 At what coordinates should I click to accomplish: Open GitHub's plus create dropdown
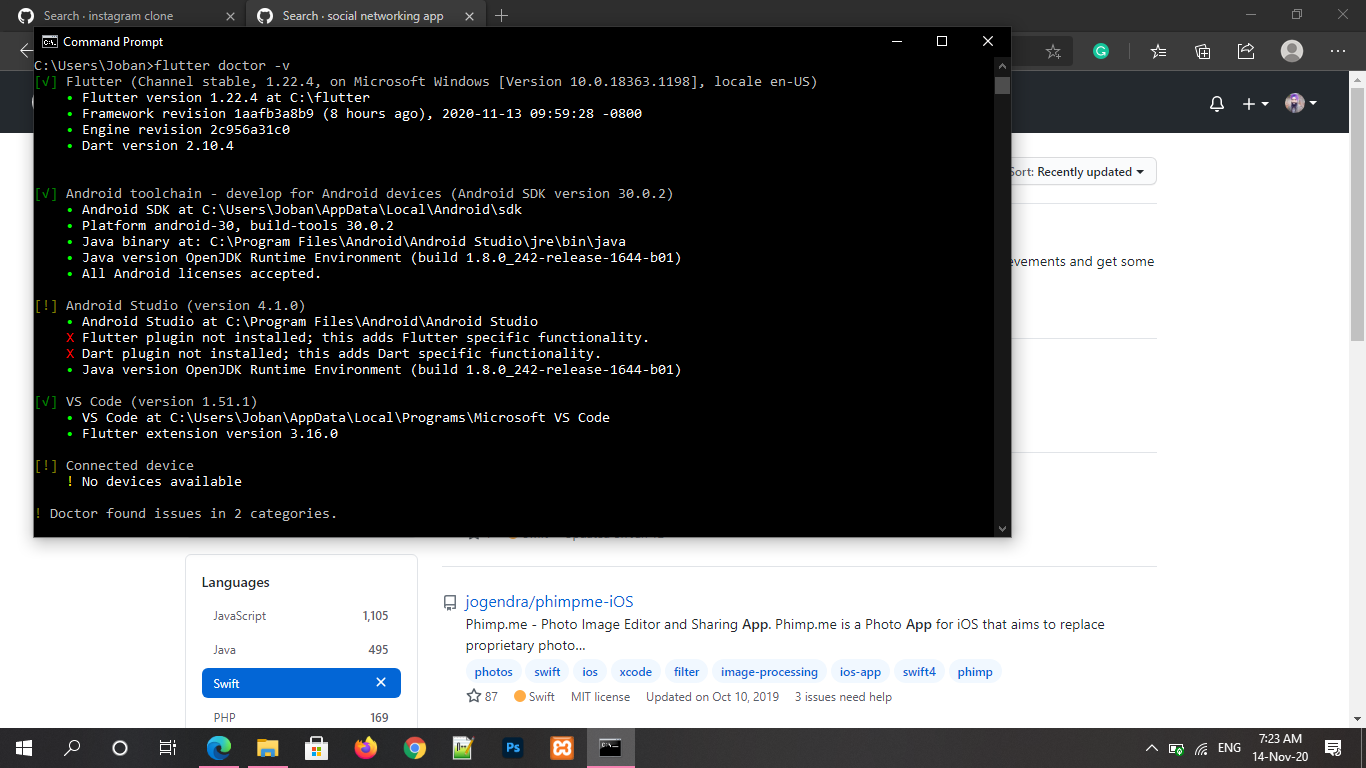tap(1254, 103)
